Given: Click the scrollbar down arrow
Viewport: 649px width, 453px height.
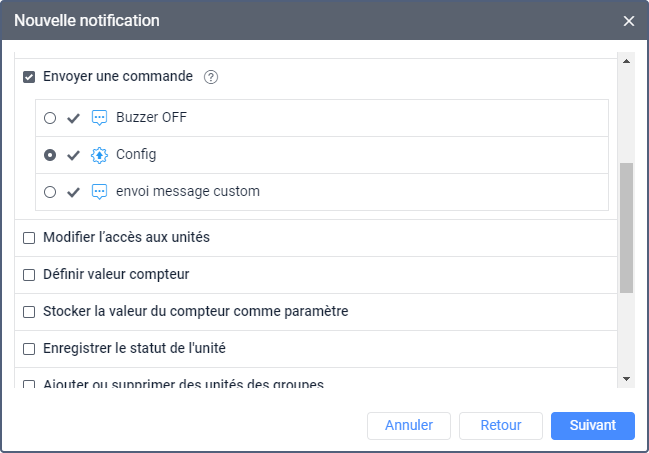Looking at the screenshot, I should pyautogui.click(x=626, y=379).
